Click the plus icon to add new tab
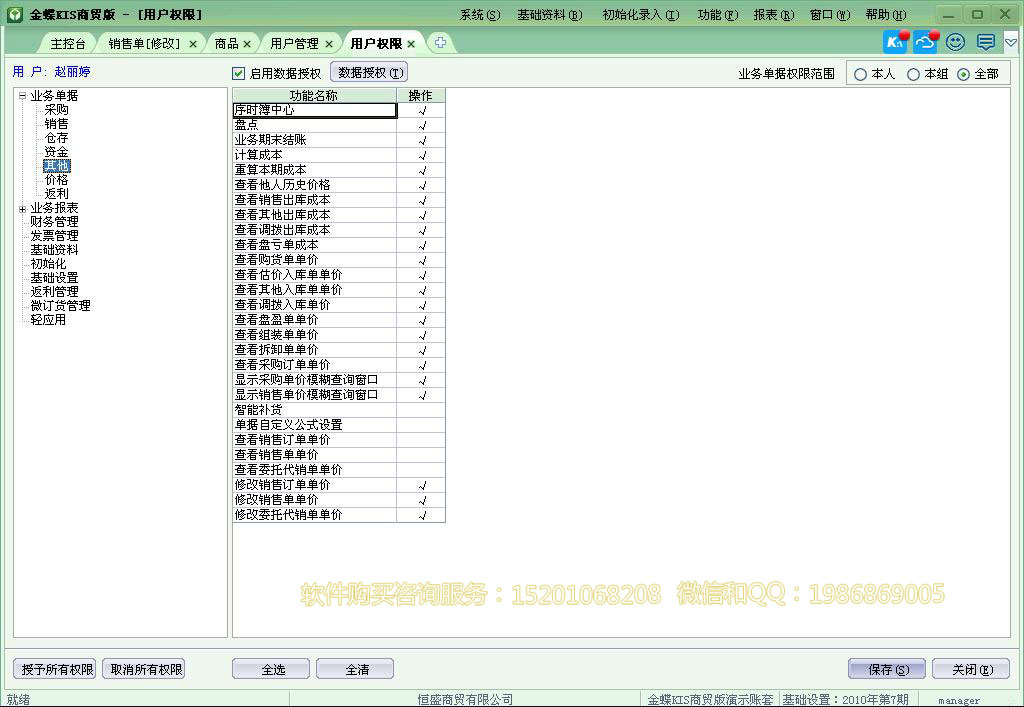Image resolution: width=1024 pixels, height=707 pixels. [440, 42]
